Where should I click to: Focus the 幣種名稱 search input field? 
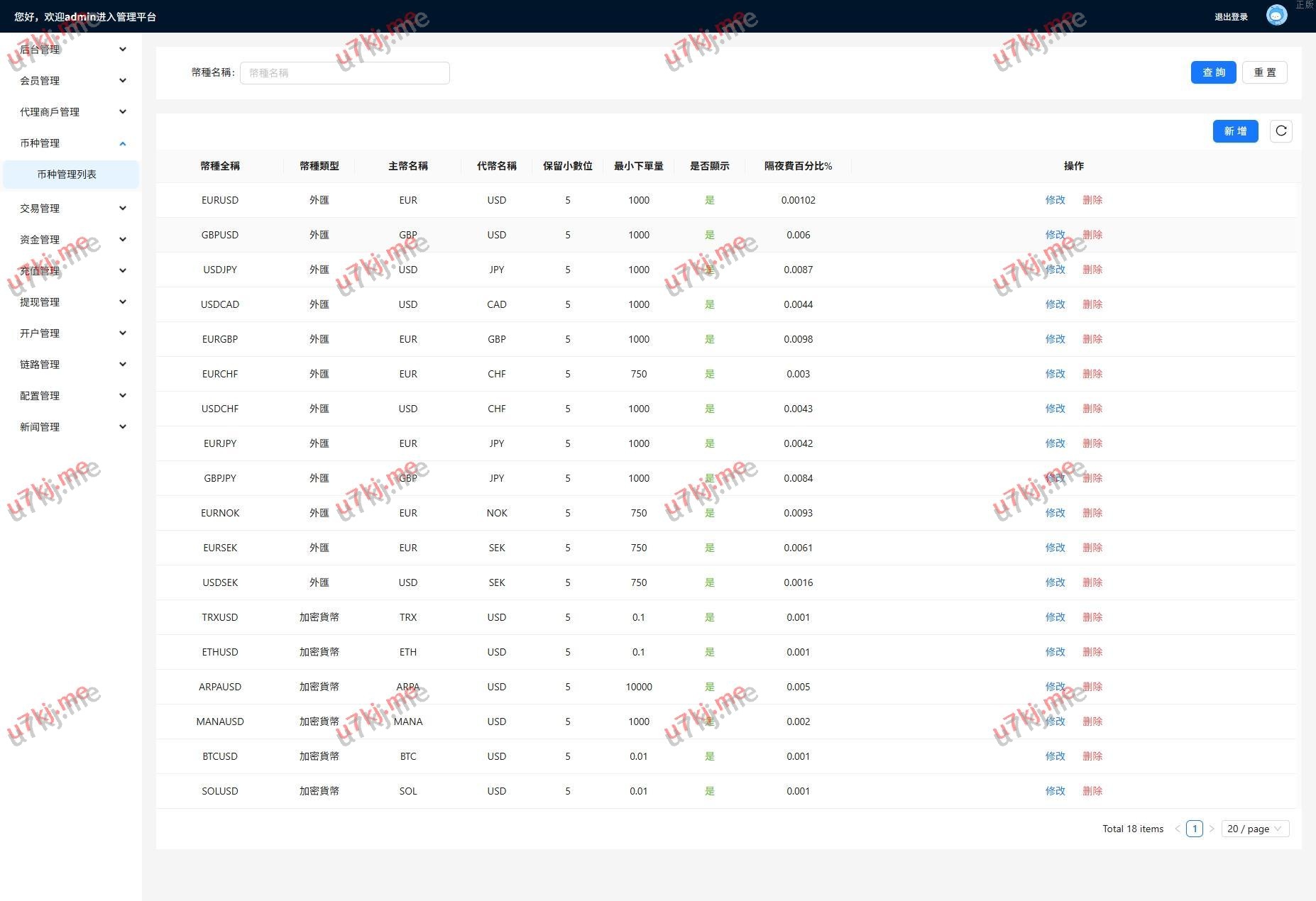[x=344, y=73]
